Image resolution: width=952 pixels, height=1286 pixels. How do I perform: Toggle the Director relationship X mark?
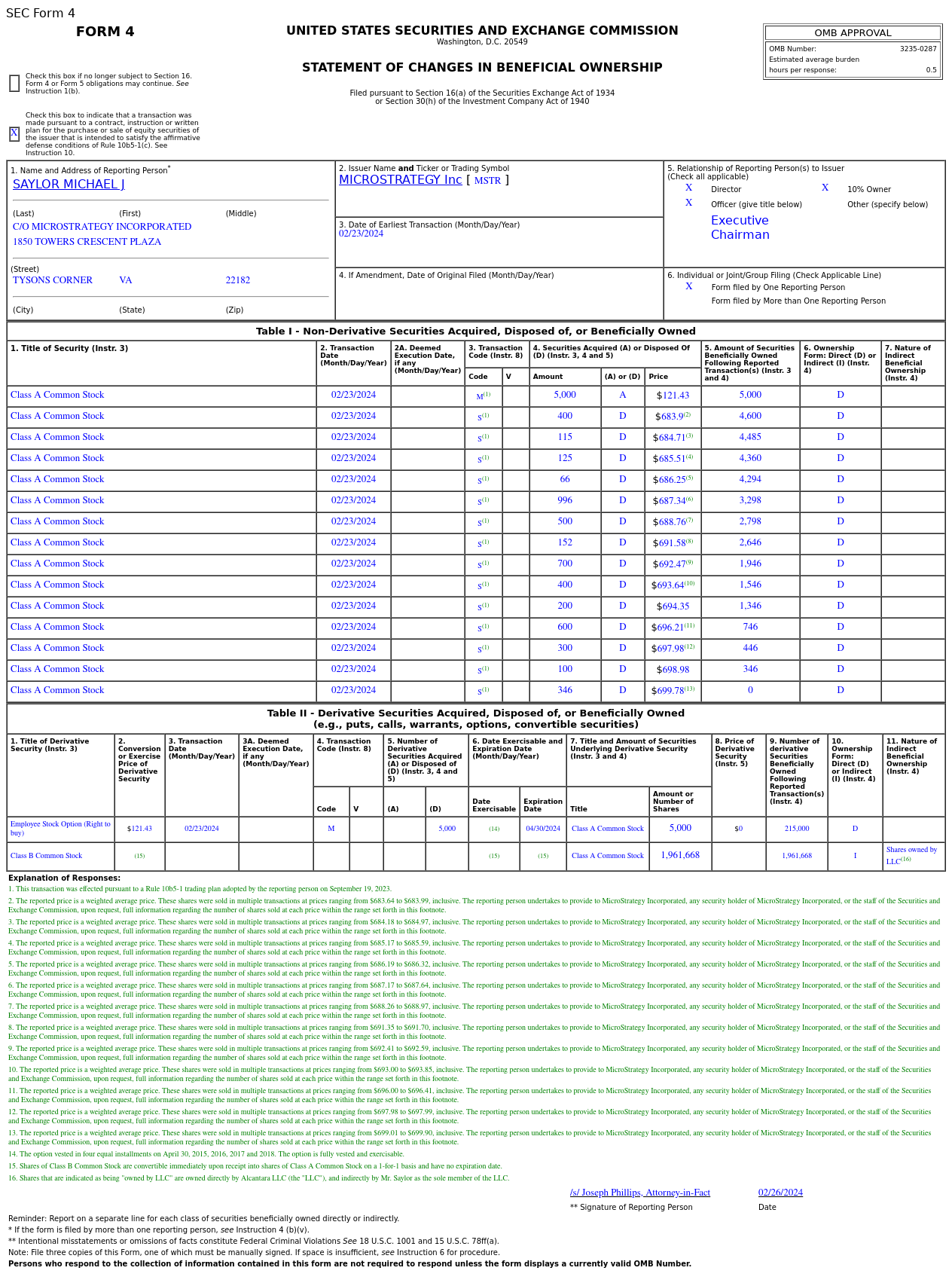(688, 188)
